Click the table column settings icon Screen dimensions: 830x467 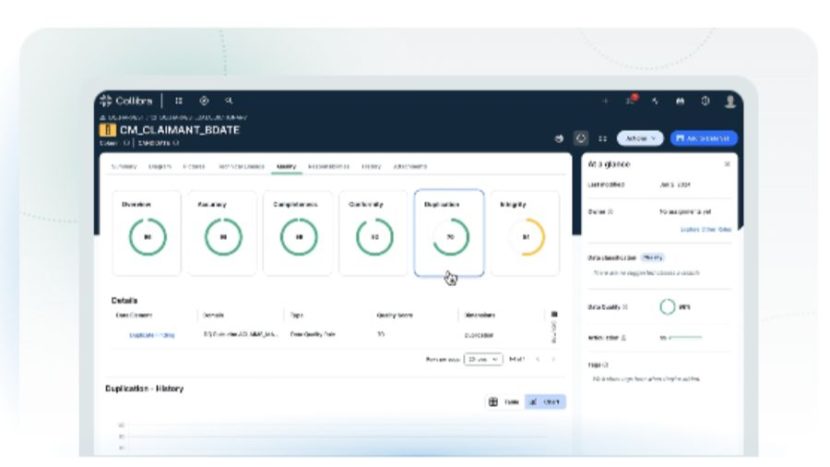555,314
